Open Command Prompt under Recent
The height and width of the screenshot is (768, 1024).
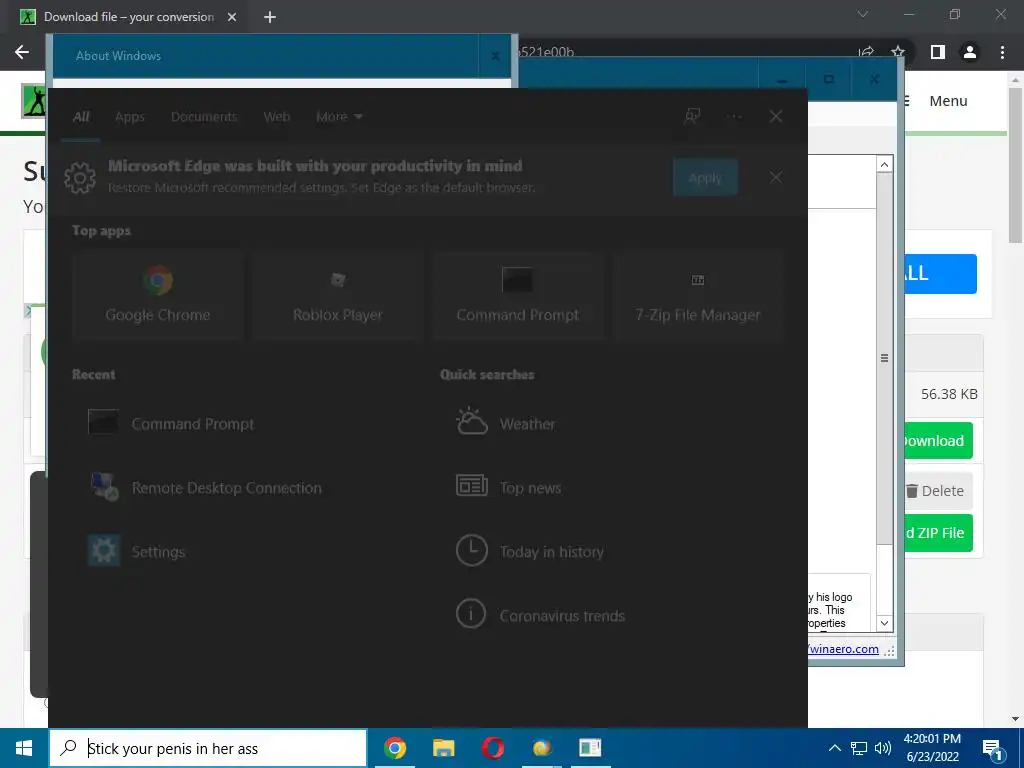(x=171, y=423)
